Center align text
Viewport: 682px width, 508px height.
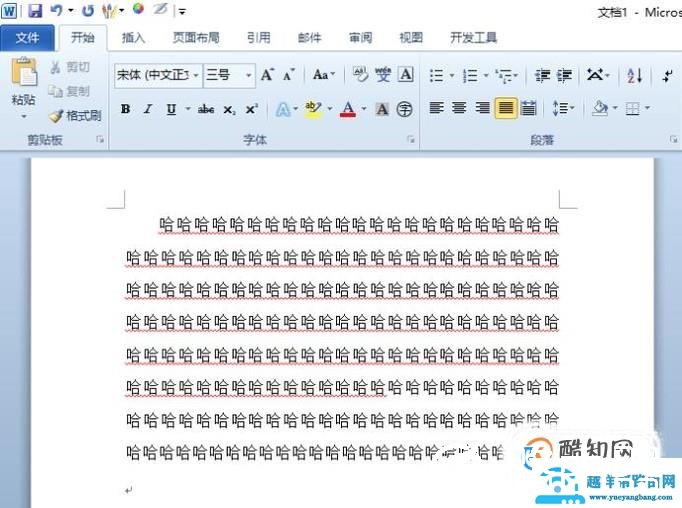point(459,108)
